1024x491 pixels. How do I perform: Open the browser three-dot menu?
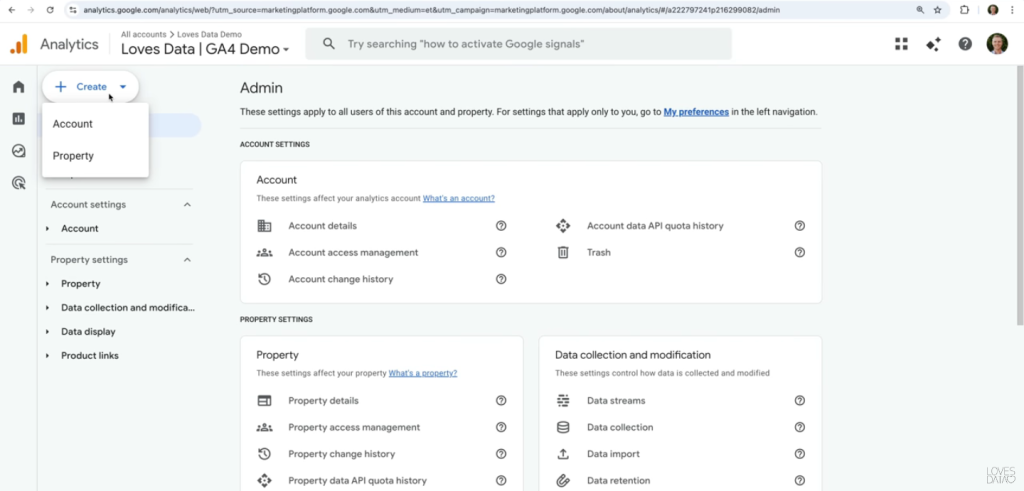(x=1012, y=10)
